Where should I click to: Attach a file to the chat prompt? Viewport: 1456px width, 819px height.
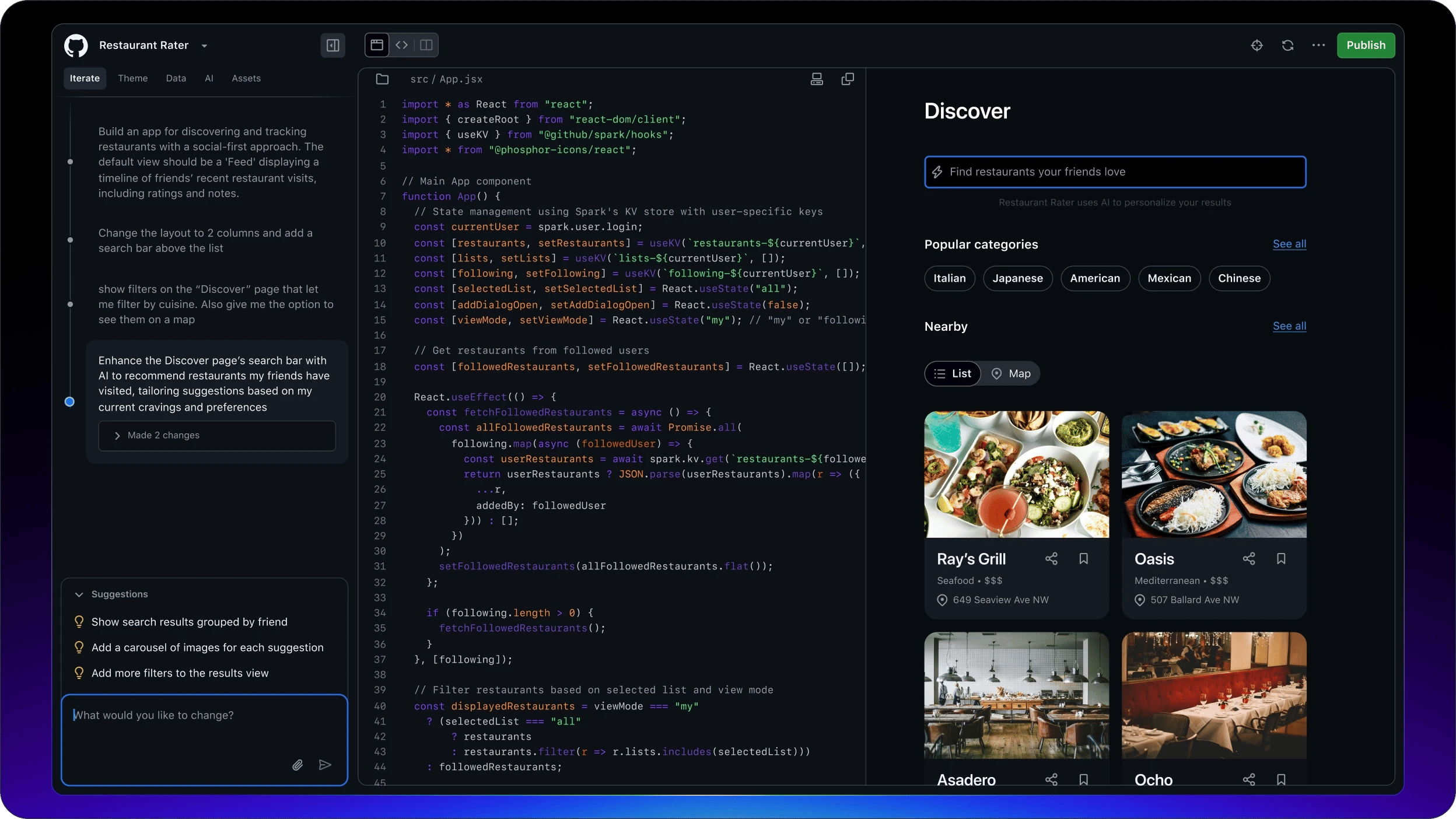pyautogui.click(x=297, y=765)
